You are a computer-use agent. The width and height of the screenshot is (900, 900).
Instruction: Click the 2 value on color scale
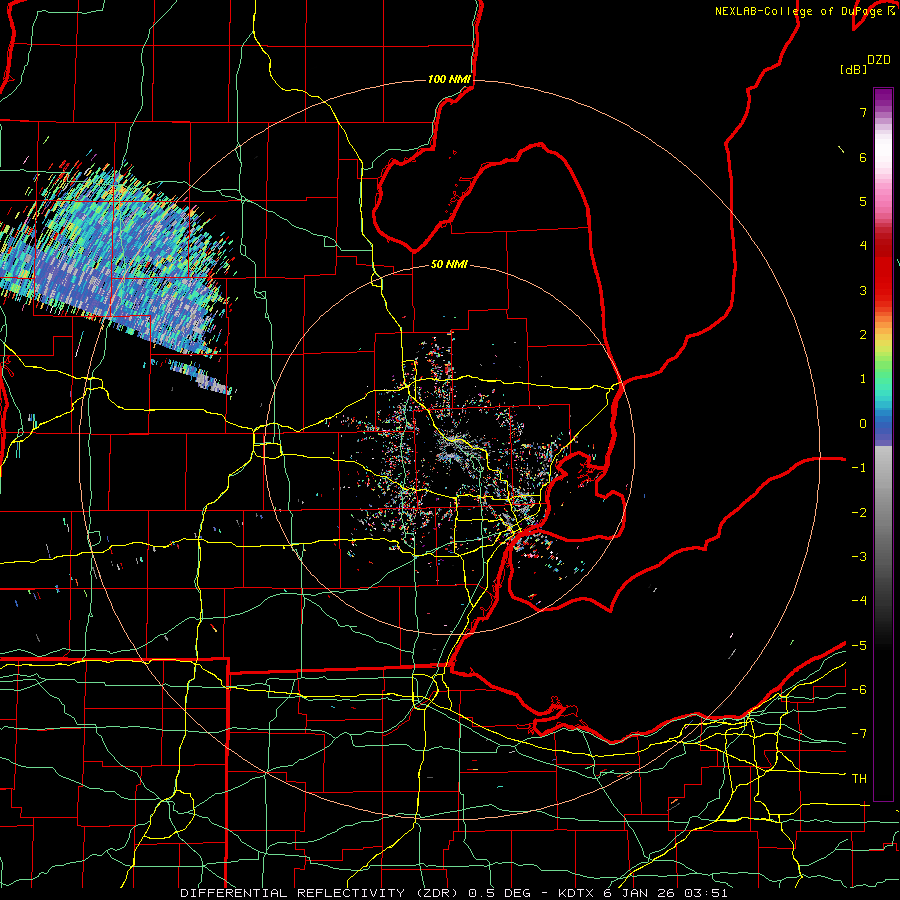[x=863, y=335]
